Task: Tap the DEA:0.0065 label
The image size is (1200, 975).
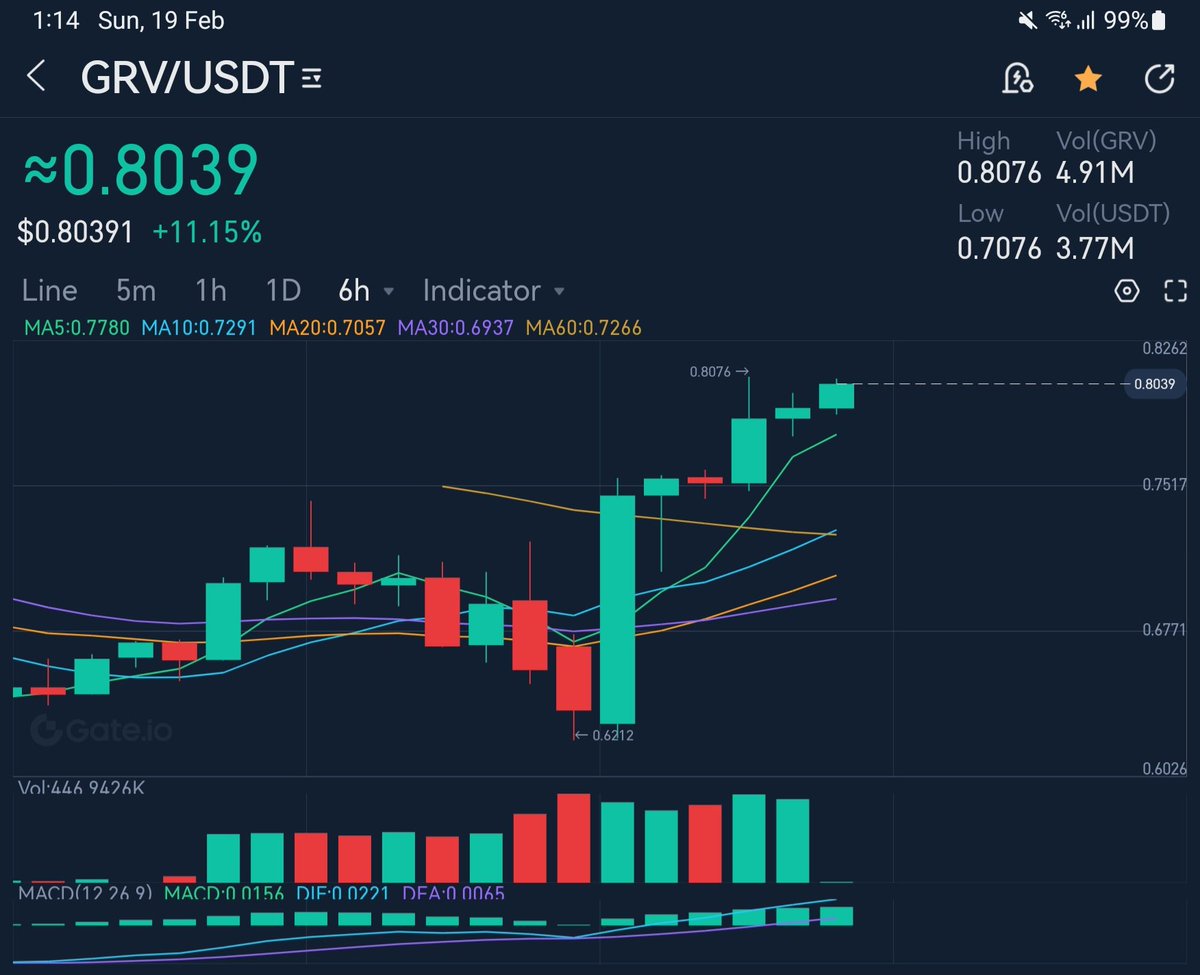Action: pos(453,893)
